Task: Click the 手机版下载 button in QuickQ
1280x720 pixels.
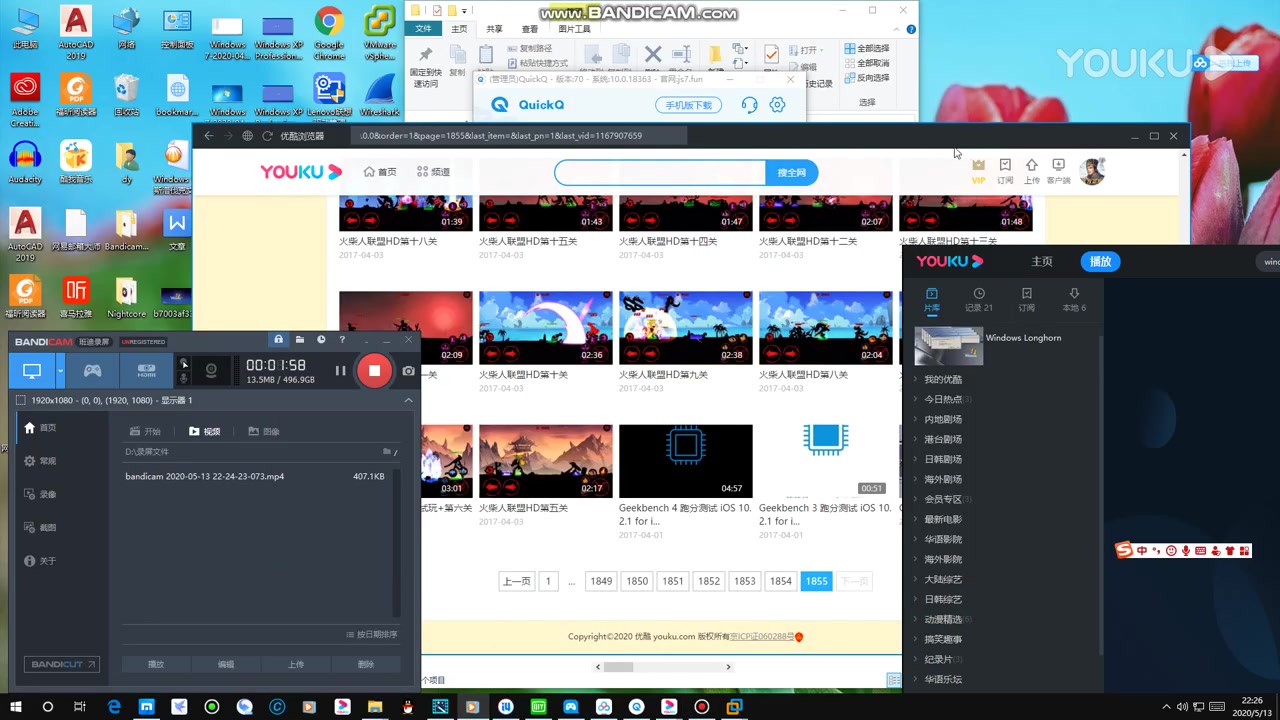Action: pyautogui.click(x=688, y=105)
